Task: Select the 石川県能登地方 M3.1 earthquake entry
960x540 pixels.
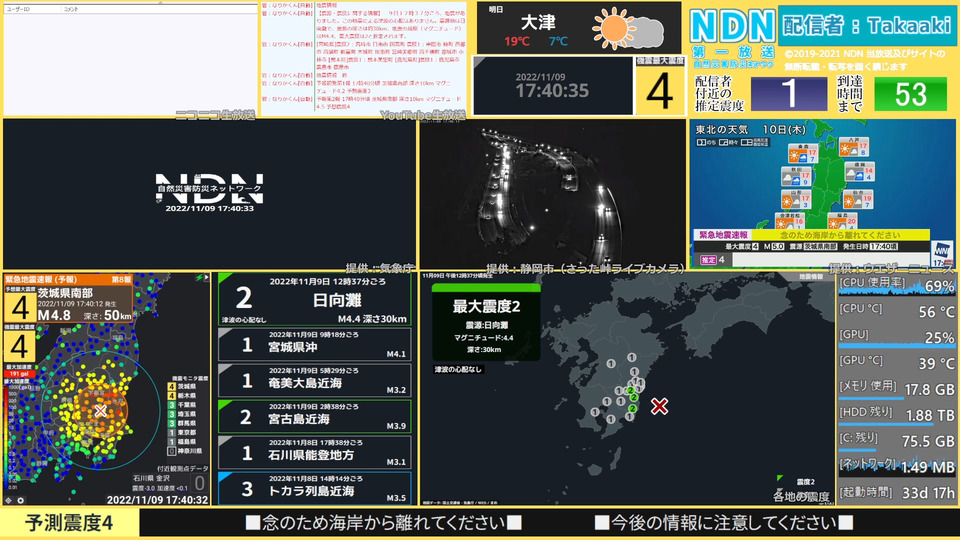Action: (315, 453)
